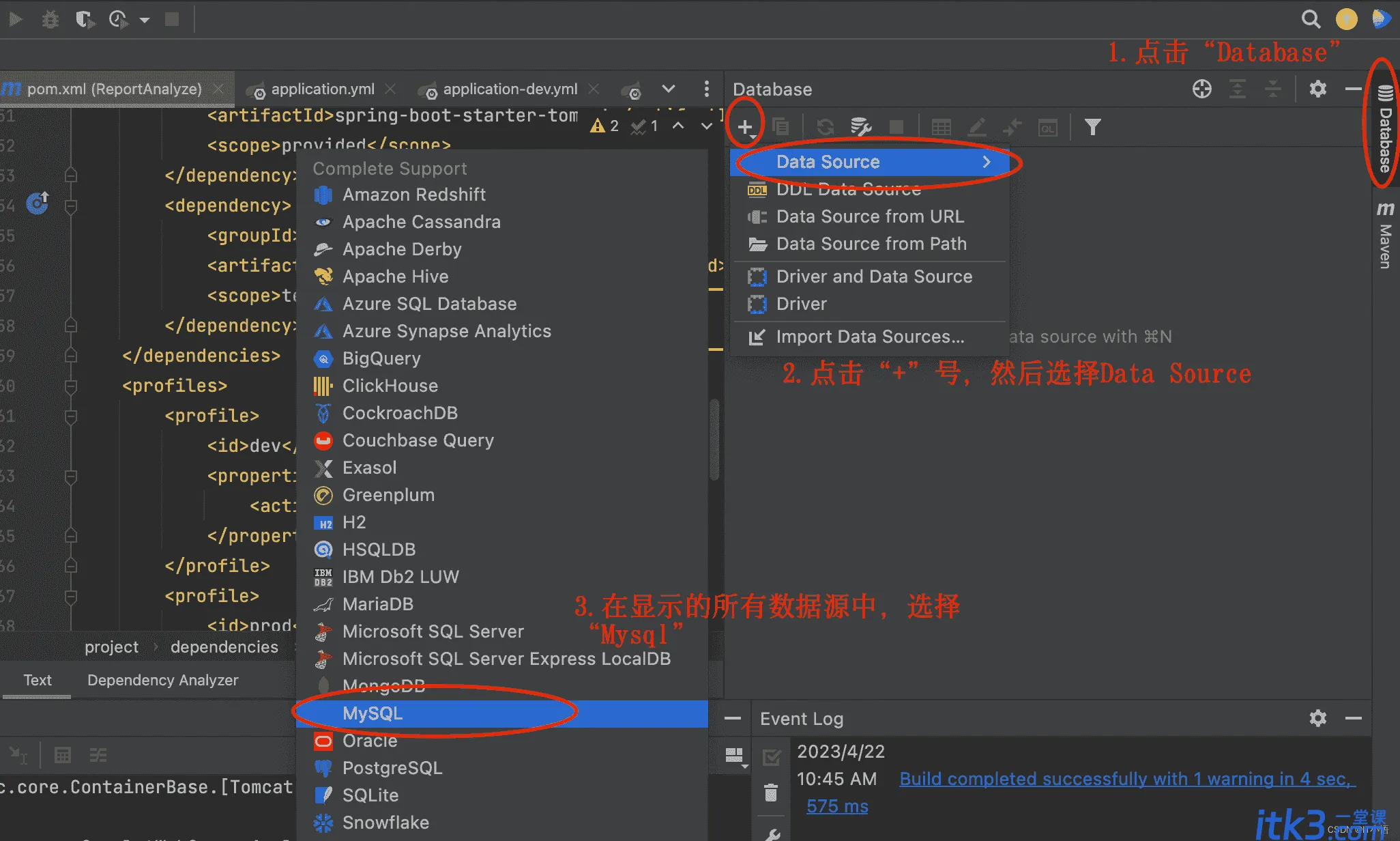The image size is (1400, 841).
Task: Select Oracle data source
Action: click(502, 741)
